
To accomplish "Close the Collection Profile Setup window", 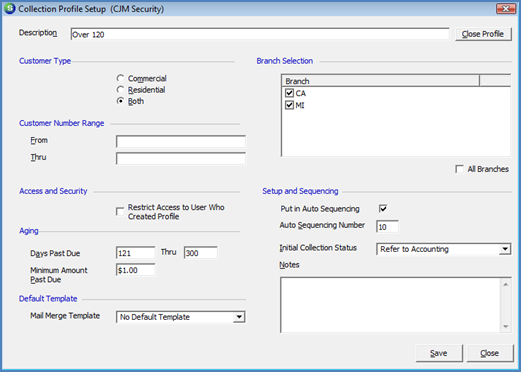I will (x=506, y=9).
